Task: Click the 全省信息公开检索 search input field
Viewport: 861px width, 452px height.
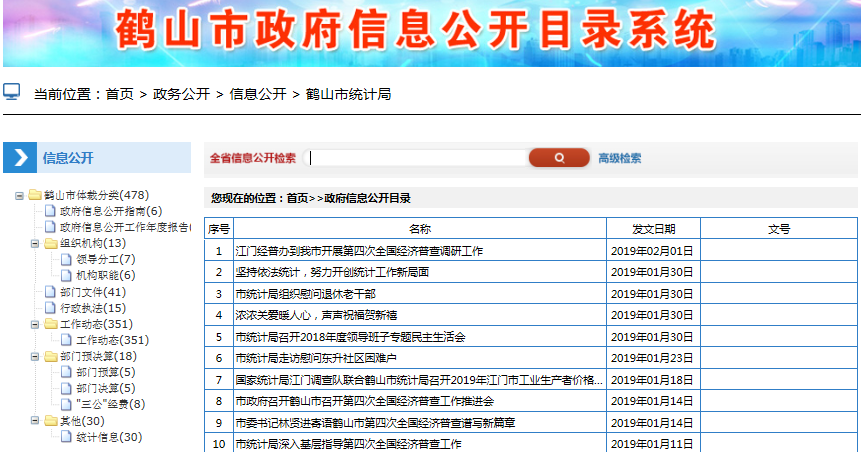Action: click(417, 158)
